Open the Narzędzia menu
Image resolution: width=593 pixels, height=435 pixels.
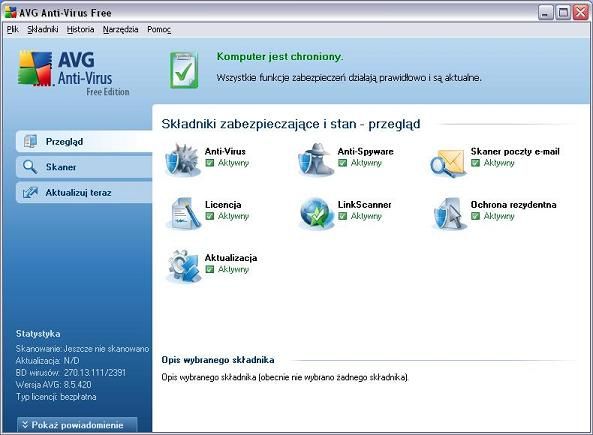point(121,30)
